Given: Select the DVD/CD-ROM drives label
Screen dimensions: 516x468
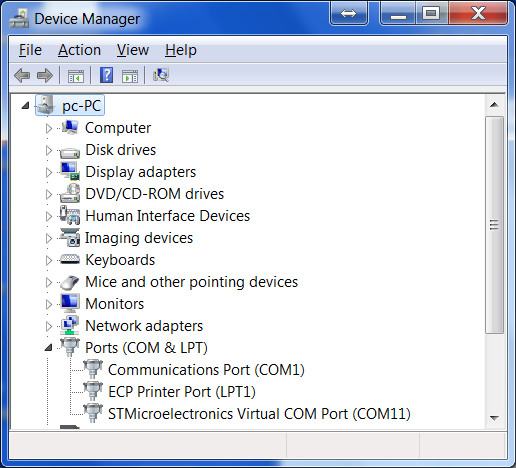Looking at the screenshot, I should pyautogui.click(x=155, y=194).
